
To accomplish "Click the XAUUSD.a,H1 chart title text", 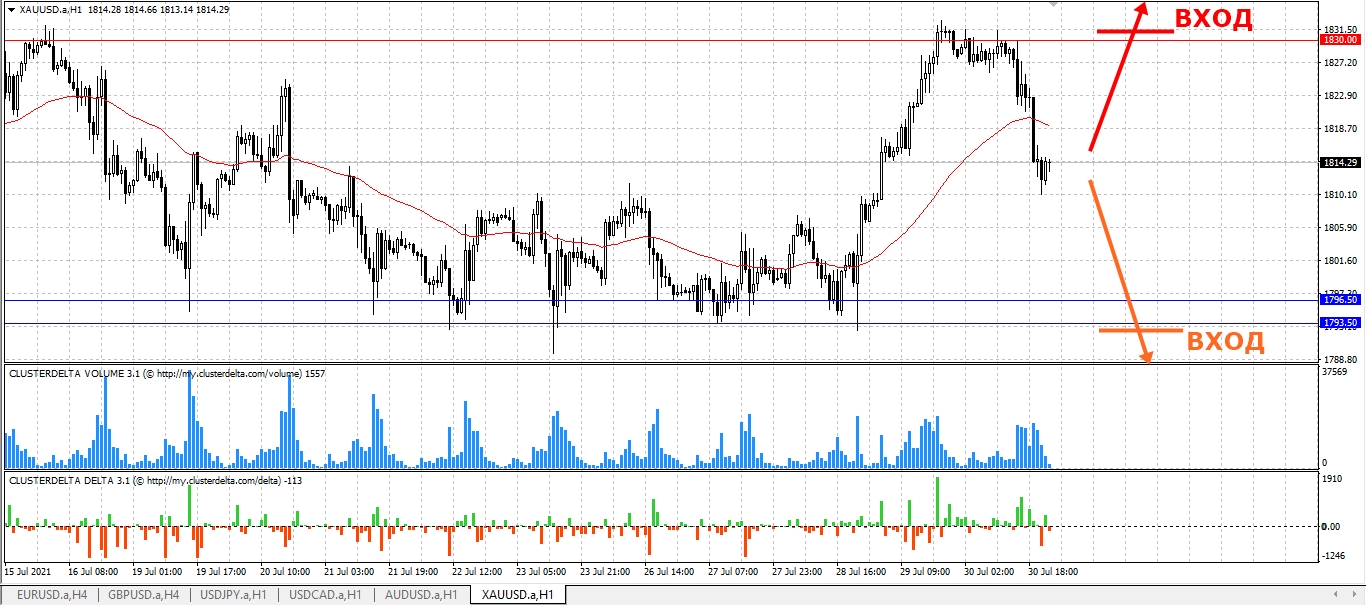I will pos(50,9).
